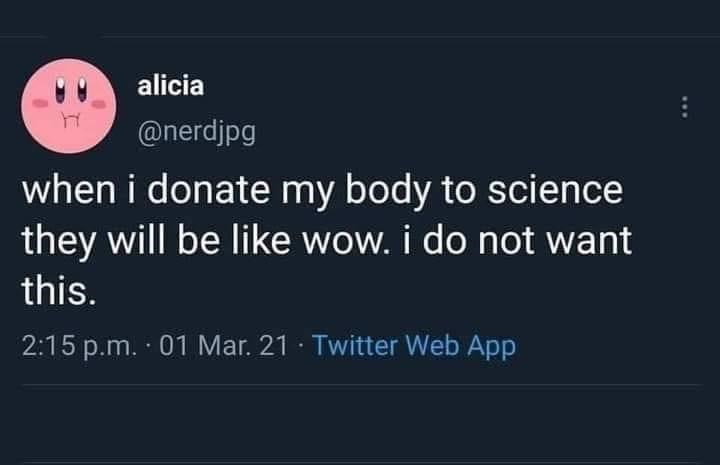Click the first word "when" of the tweet
This screenshot has width=720, height=465.
click(62, 193)
